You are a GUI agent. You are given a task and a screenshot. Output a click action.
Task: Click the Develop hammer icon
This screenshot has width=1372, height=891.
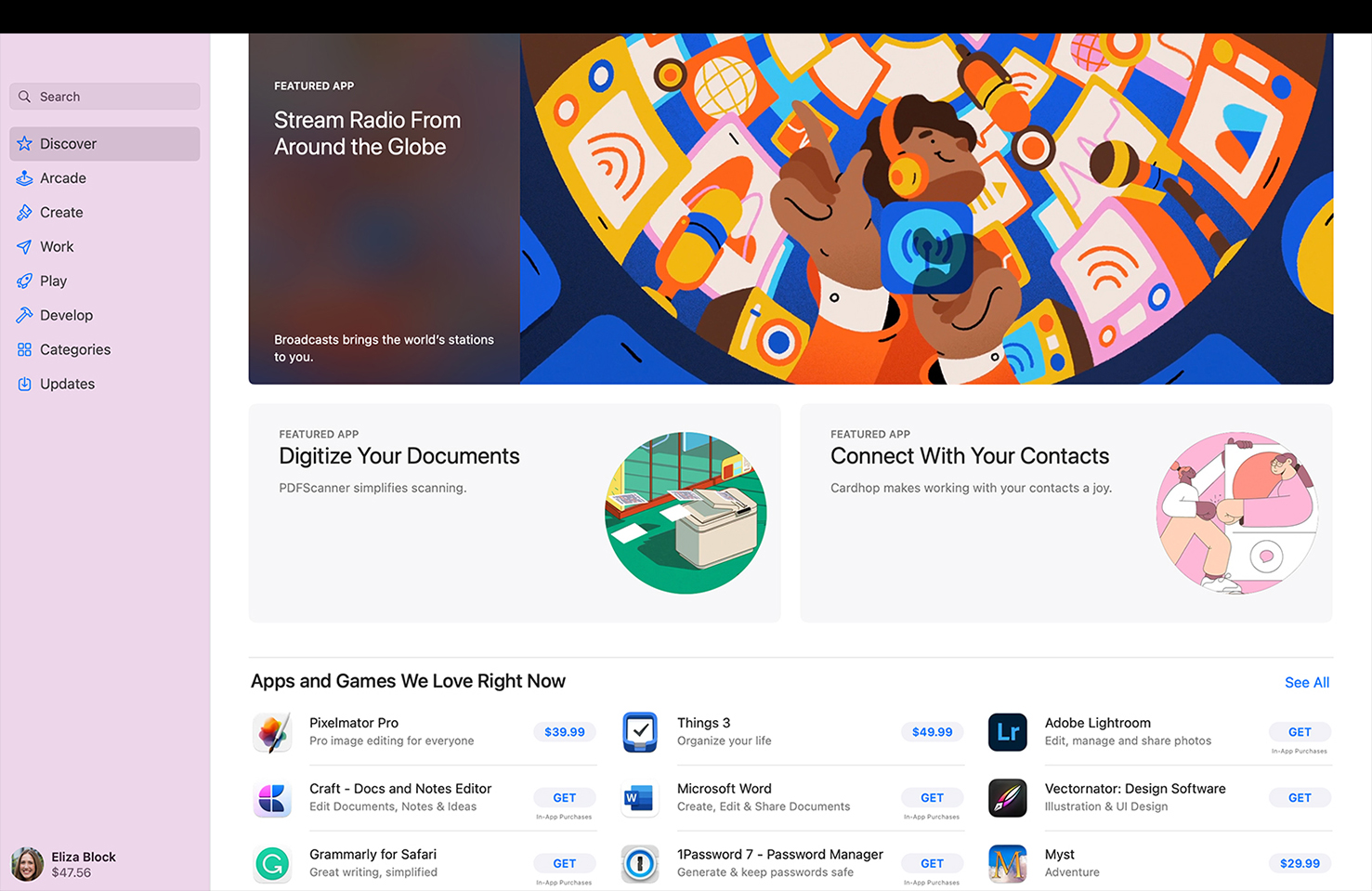[x=24, y=316]
